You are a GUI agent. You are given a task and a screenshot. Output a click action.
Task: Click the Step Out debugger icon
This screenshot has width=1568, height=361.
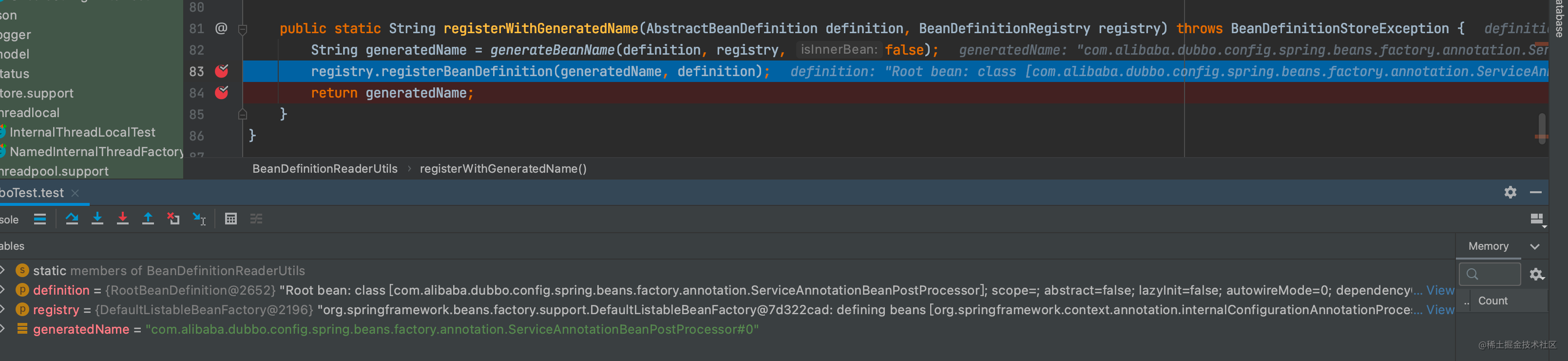[148, 219]
